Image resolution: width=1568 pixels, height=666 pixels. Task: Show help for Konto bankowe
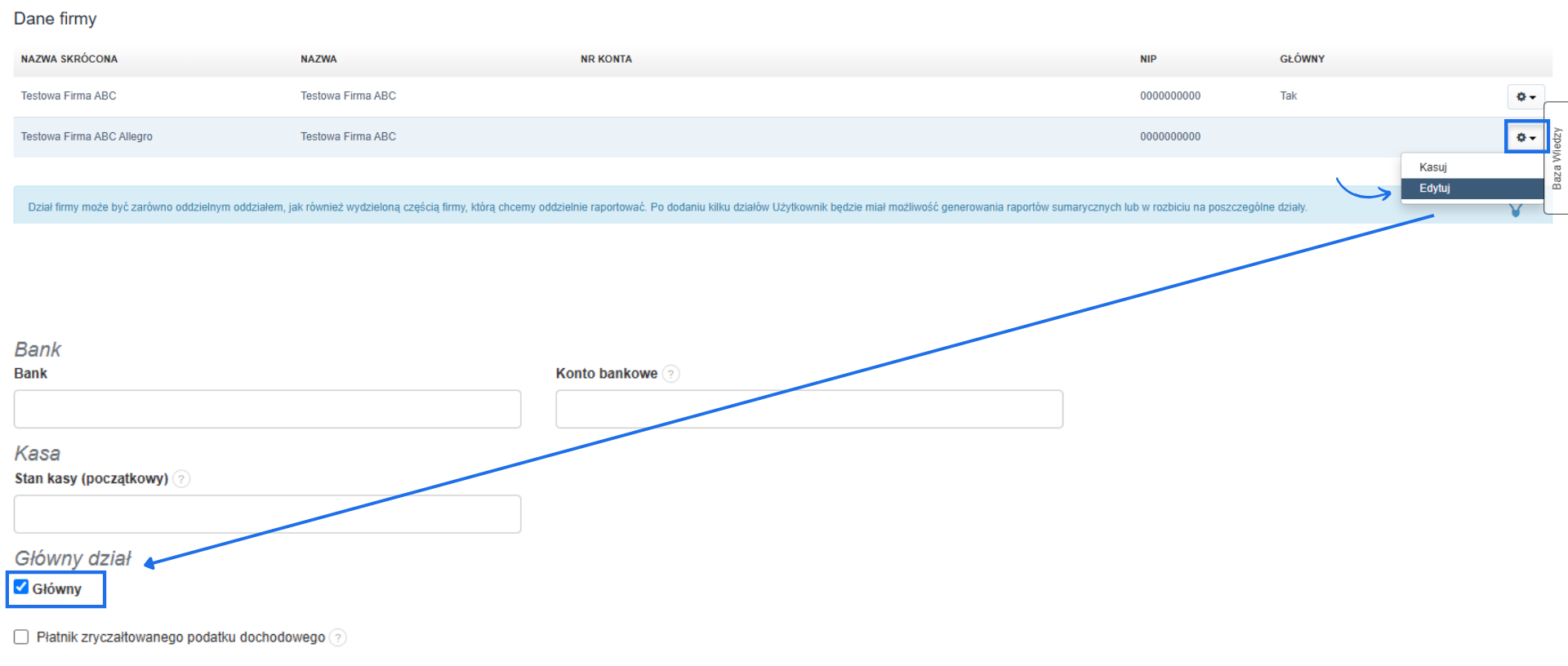coord(670,374)
